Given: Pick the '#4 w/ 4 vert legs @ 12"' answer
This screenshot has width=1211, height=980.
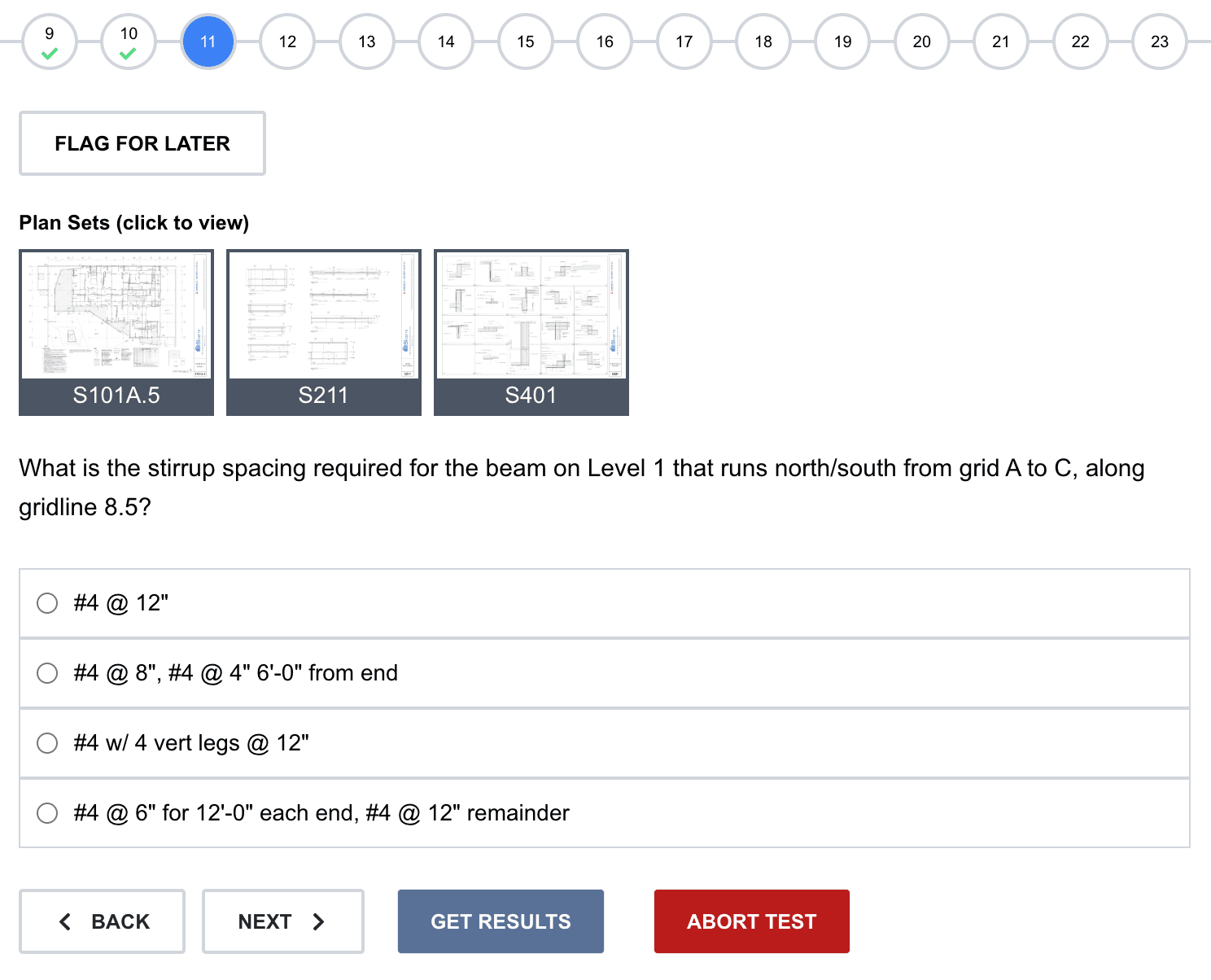Looking at the screenshot, I should [x=47, y=743].
